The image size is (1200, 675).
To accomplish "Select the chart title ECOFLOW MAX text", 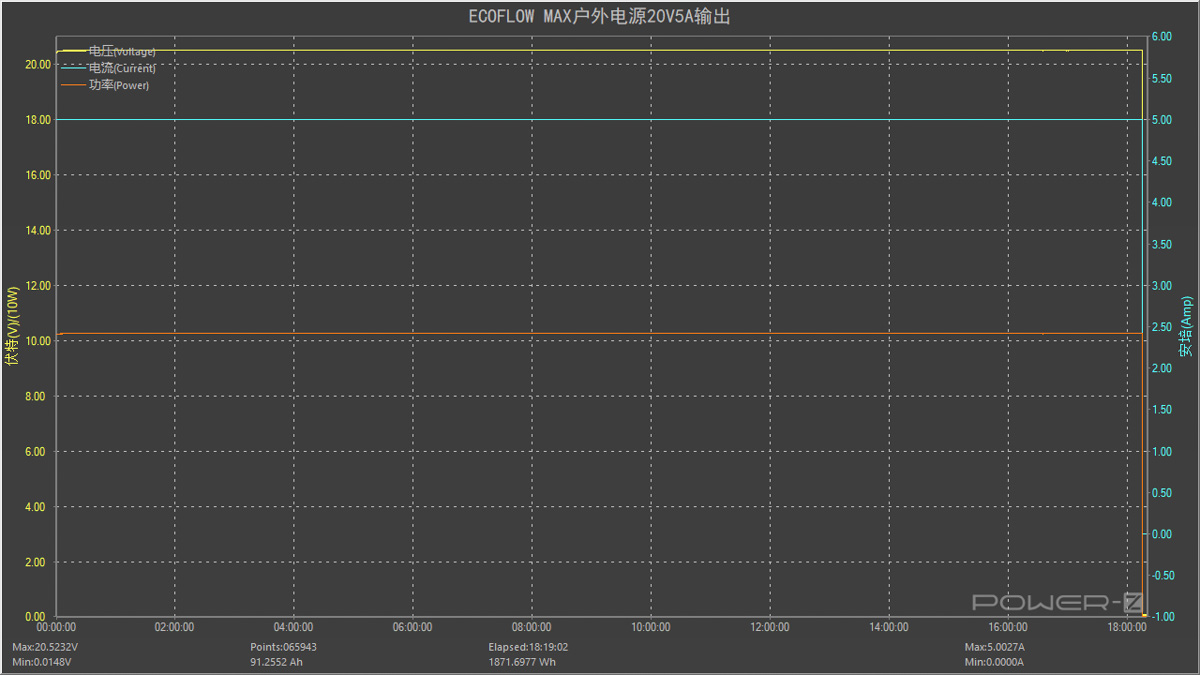I will (x=599, y=16).
